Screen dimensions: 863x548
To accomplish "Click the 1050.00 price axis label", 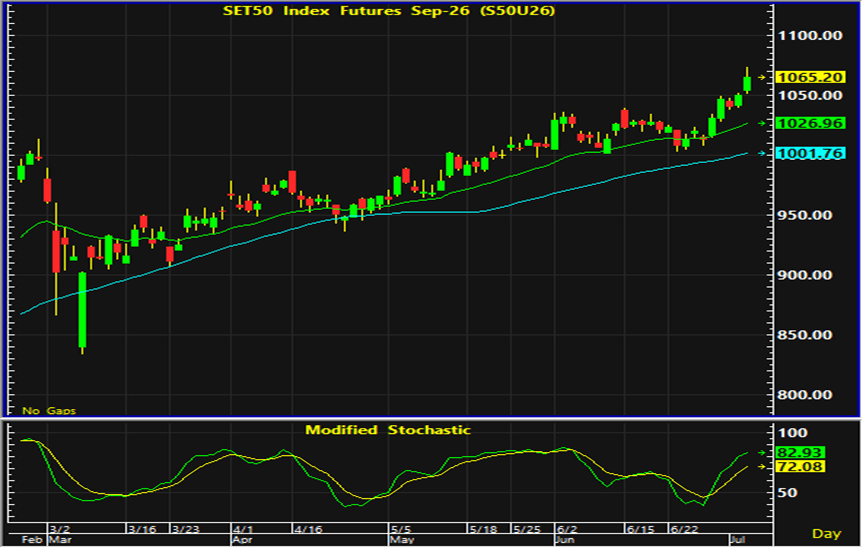I will tap(810, 96).
